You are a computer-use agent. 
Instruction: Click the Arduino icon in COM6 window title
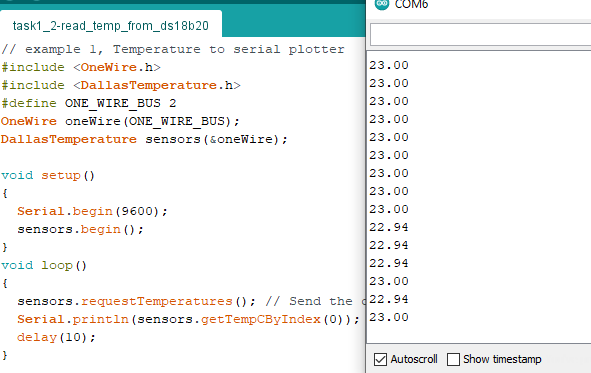click(382, 4)
